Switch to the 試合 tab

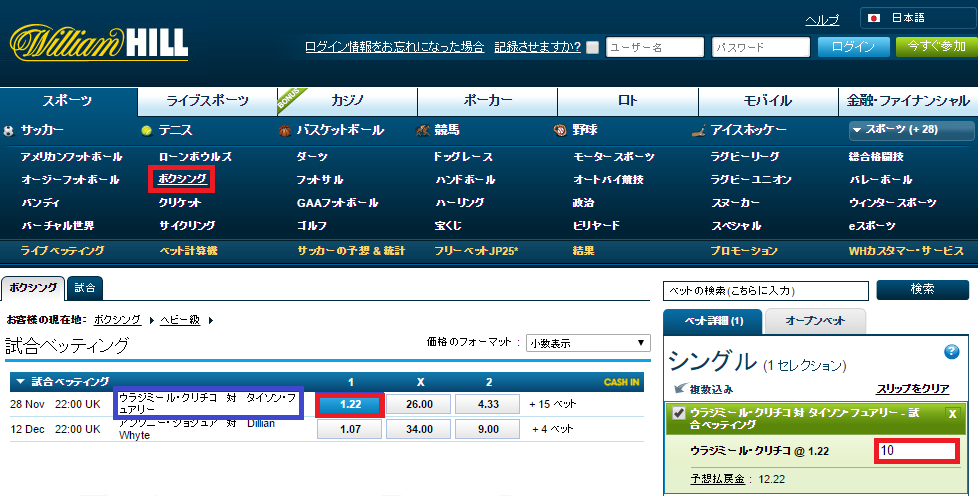point(85,288)
